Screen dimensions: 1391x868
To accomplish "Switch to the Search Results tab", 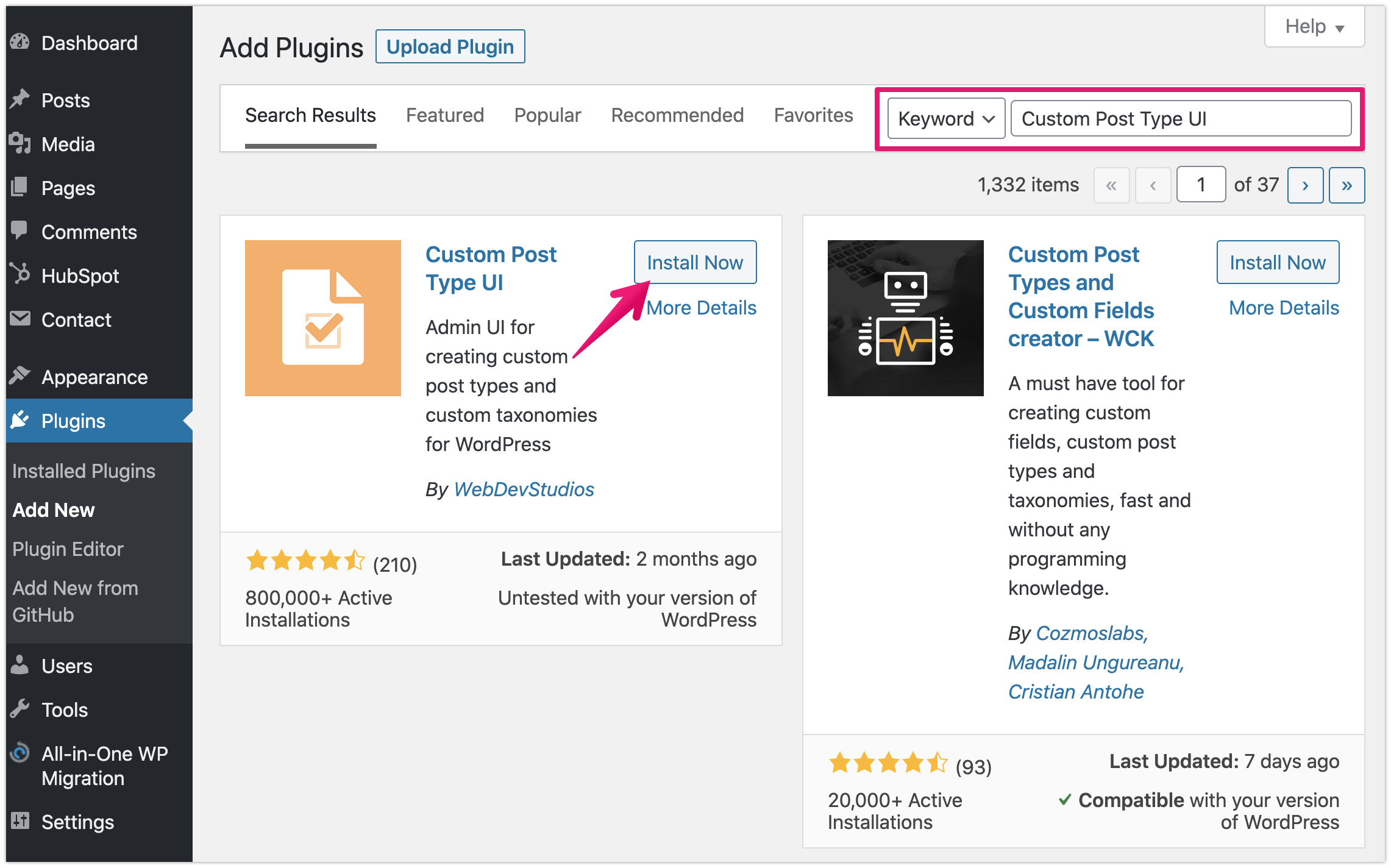I will [x=310, y=115].
